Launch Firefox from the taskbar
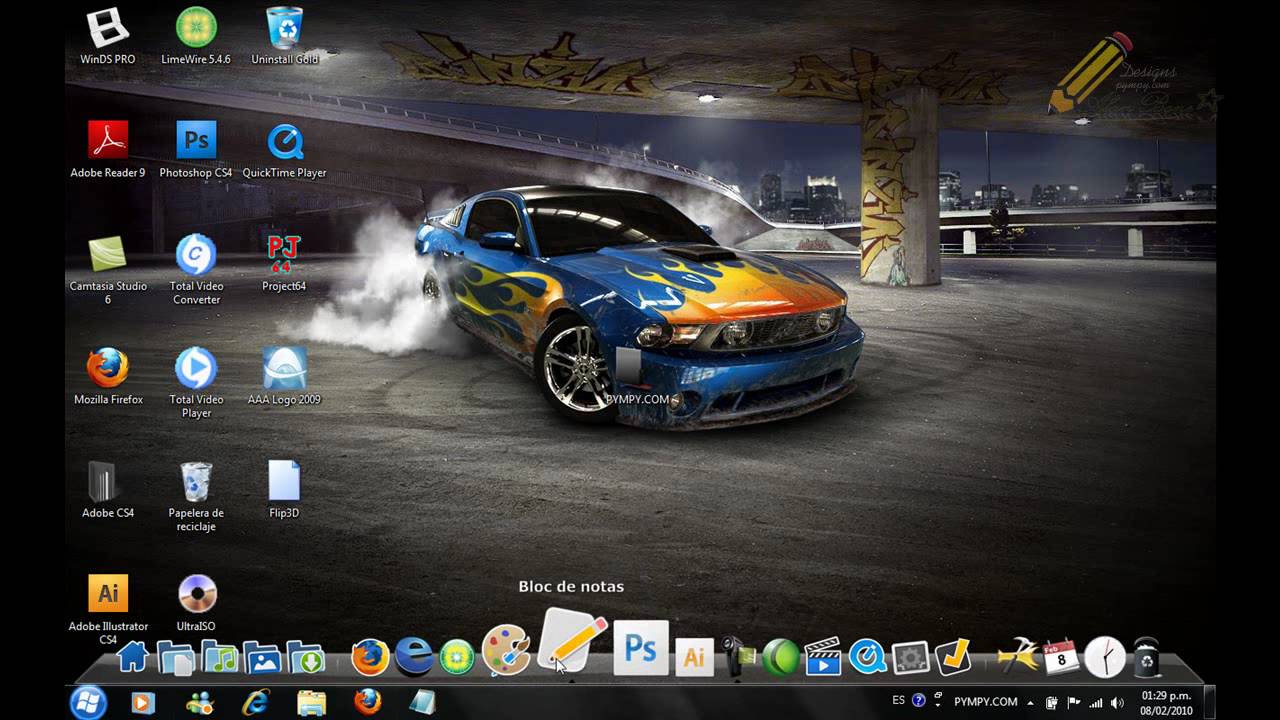 [x=367, y=703]
